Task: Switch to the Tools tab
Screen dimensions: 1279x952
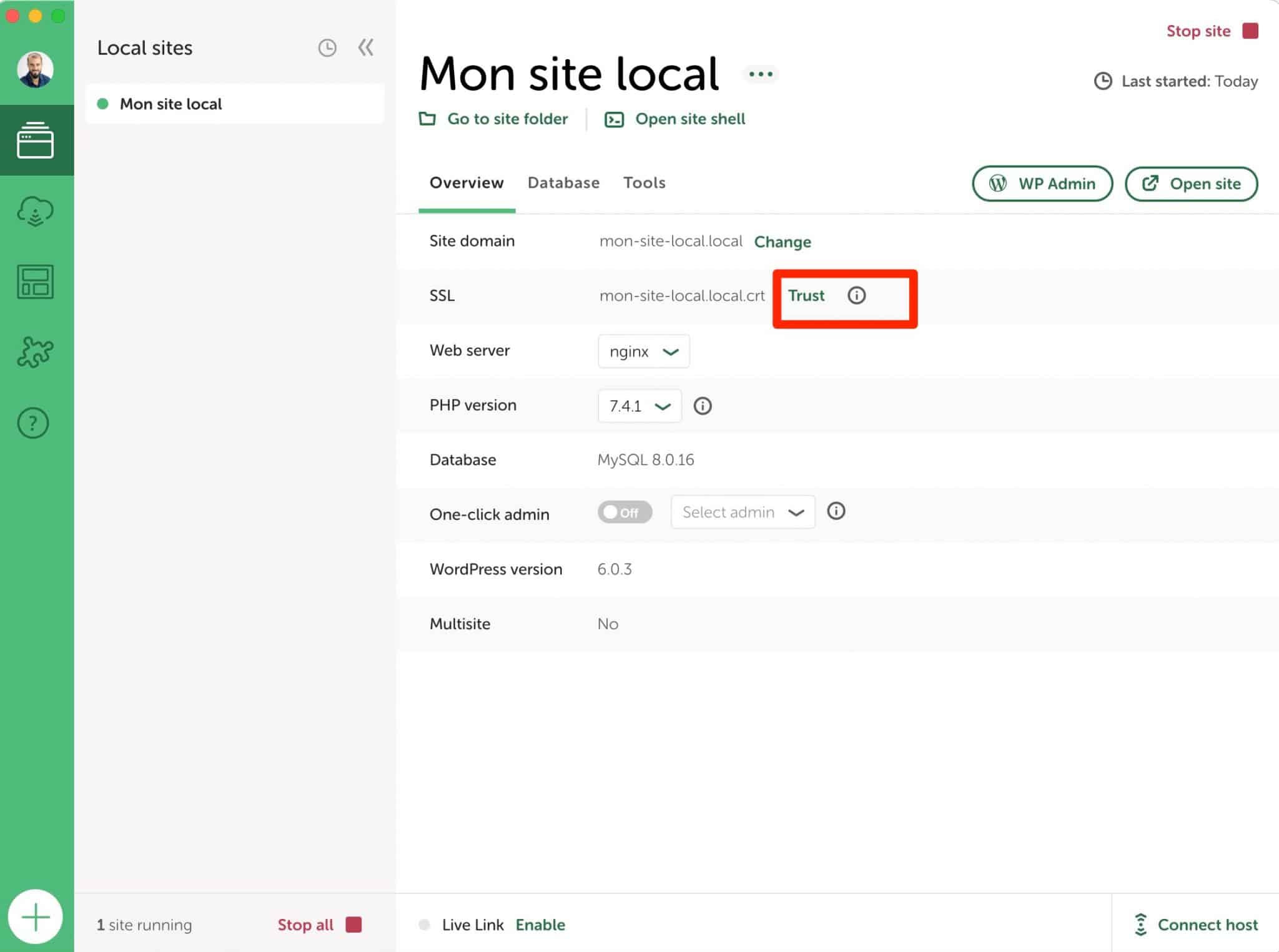Action: (644, 183)
